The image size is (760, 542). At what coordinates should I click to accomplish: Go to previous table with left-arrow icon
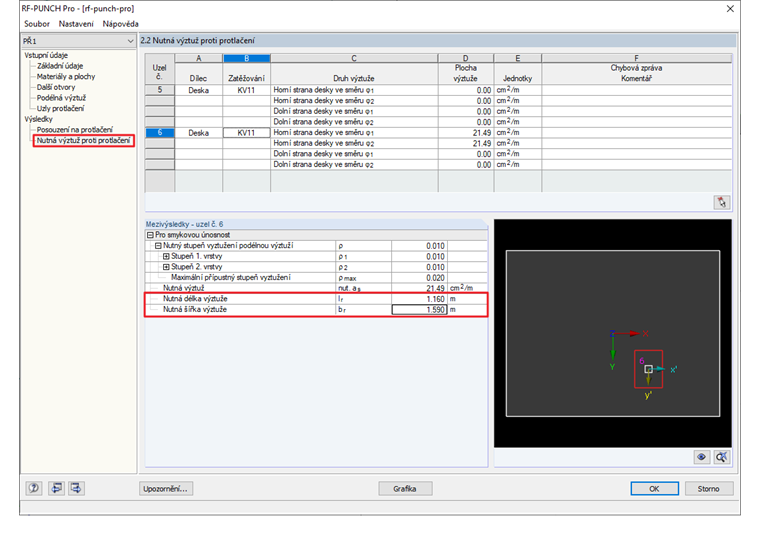(56, 488)
